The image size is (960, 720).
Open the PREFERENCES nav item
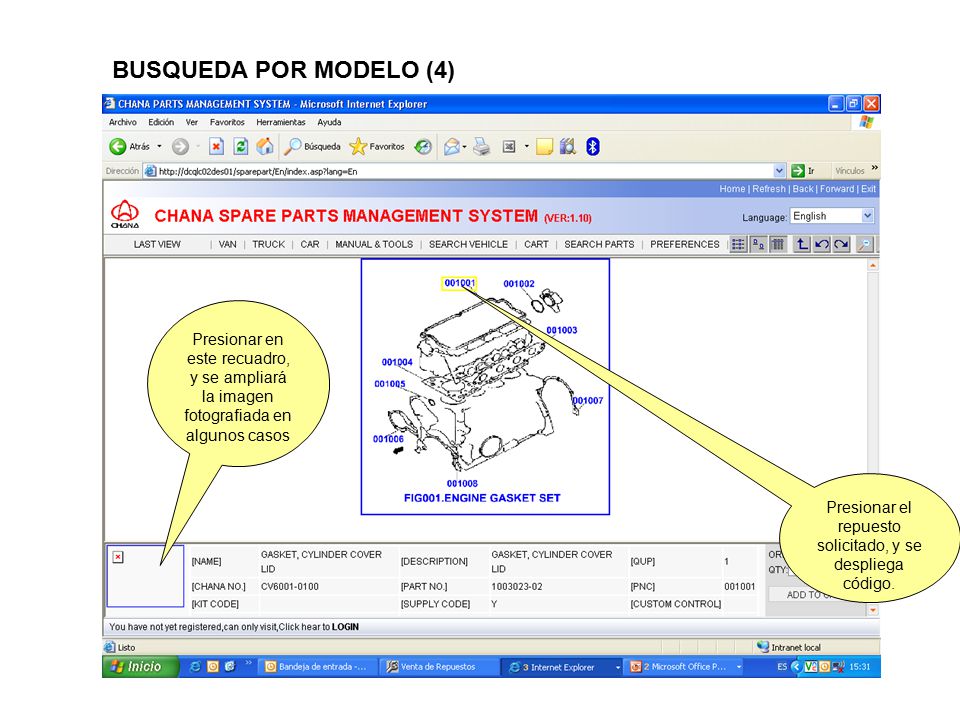684,244
